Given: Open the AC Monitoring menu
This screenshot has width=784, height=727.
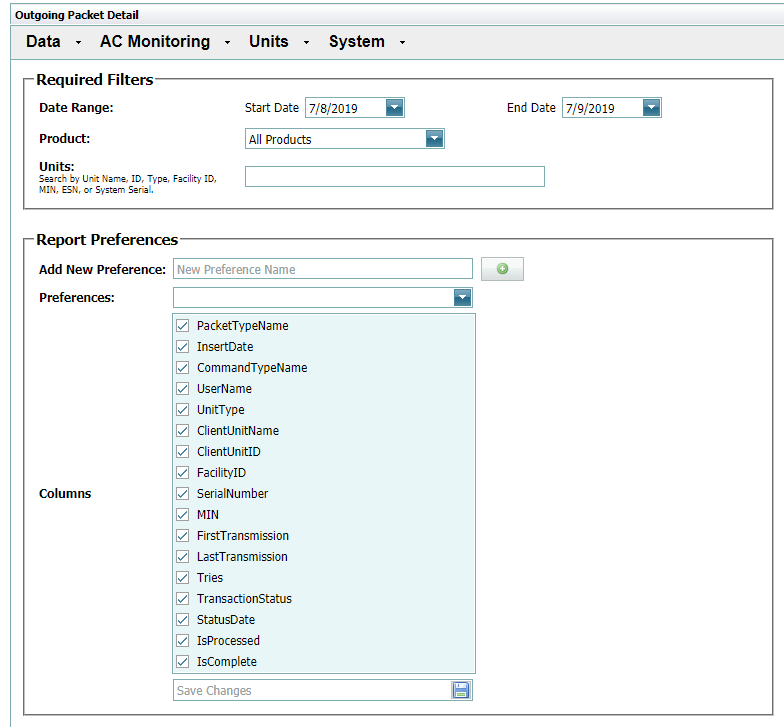Looking at the screenshot, I should click(155, 42).
